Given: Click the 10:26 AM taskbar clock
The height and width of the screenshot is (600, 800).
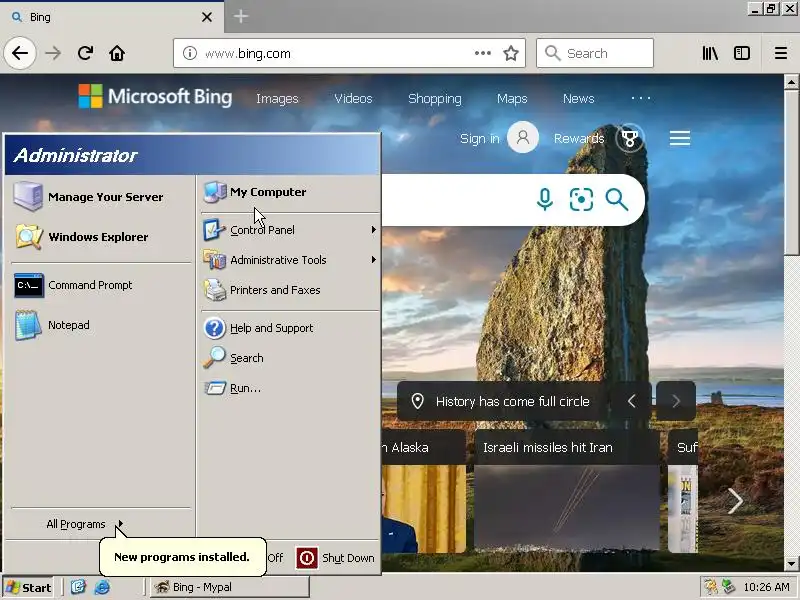Looking at the screenshot, I should pyautogui.click(x=766, y=587).
